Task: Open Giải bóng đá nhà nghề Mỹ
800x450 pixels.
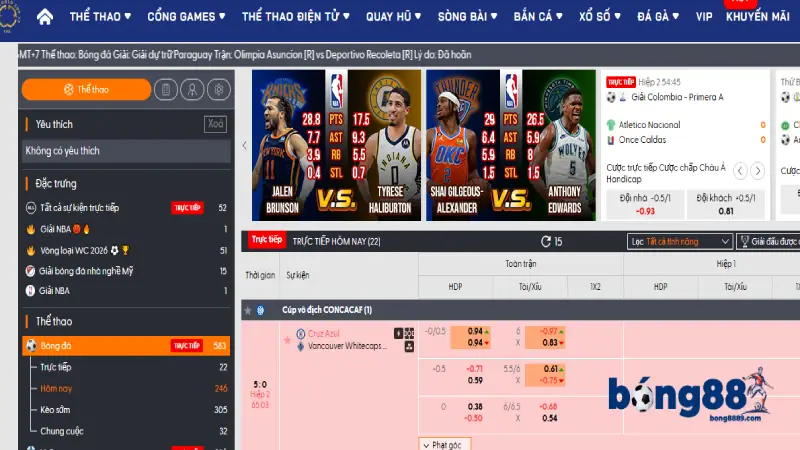Action: 126,271
